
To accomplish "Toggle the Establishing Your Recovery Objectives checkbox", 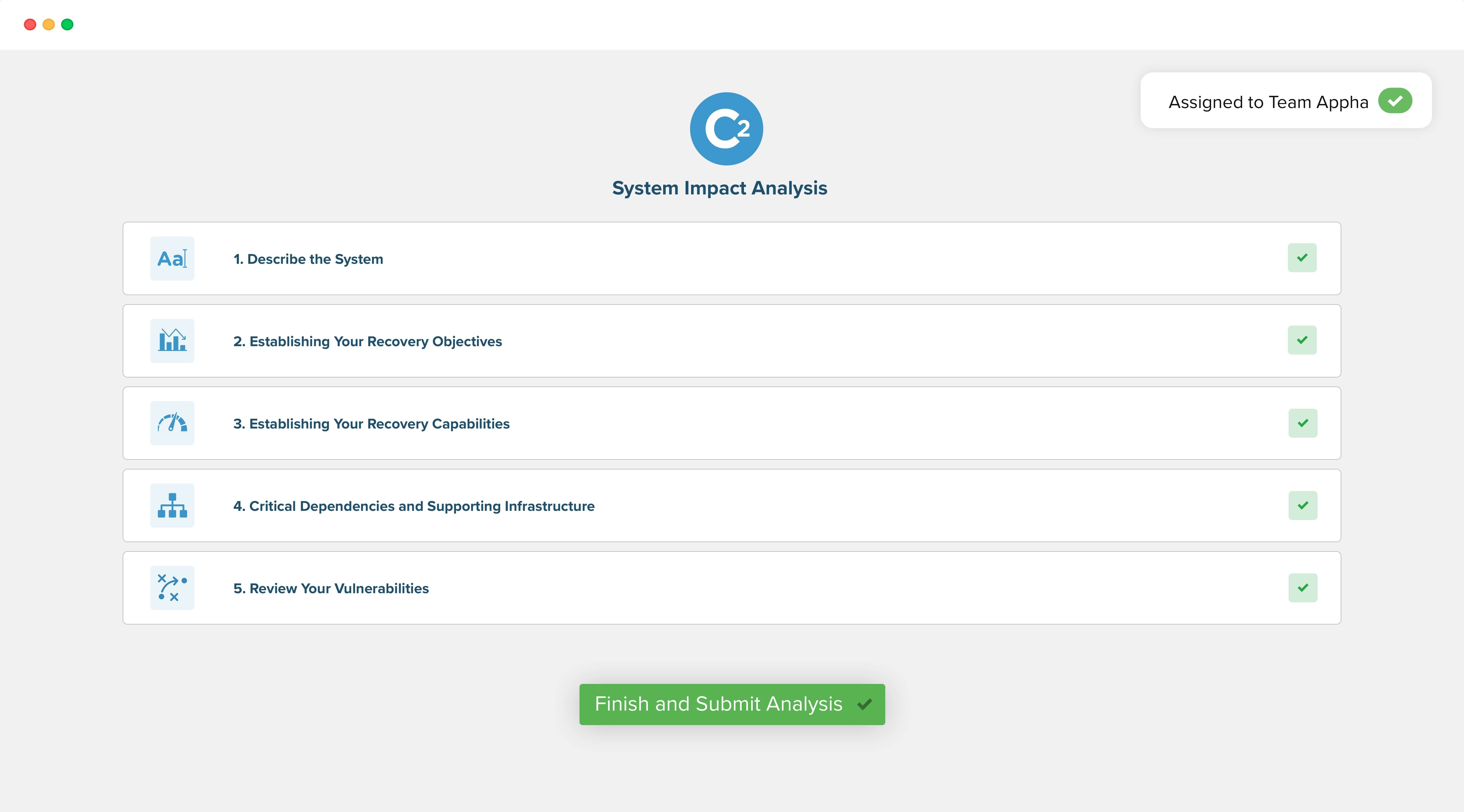I will click(x=1302, y=340).
